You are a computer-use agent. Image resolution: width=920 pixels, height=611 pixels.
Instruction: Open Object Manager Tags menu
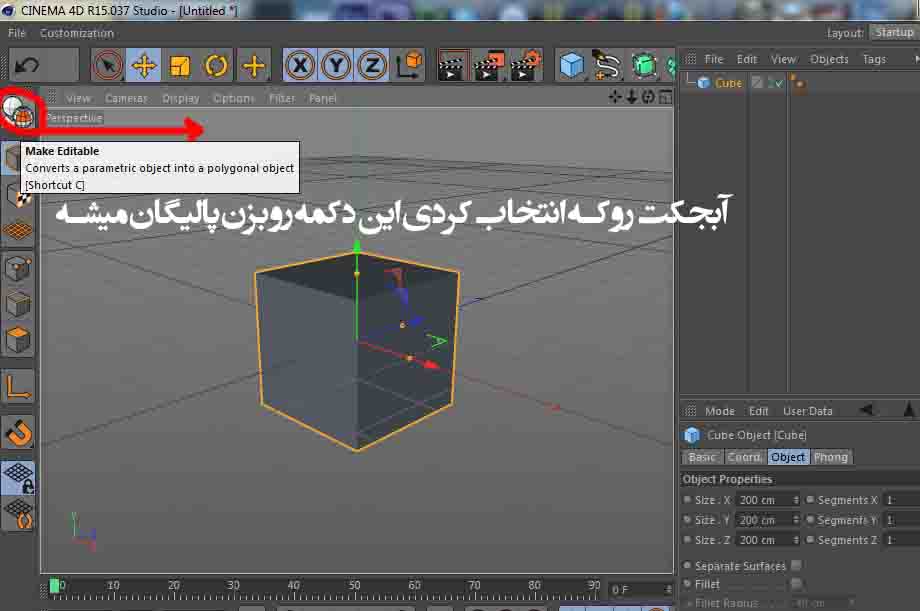874,59
